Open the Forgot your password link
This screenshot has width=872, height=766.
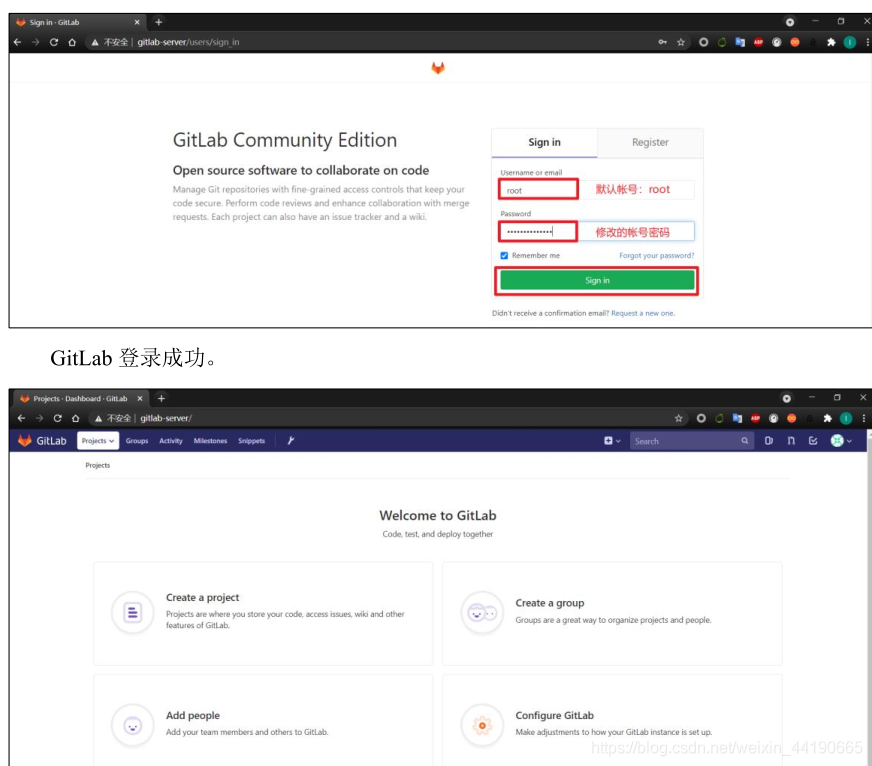click(x=656, y=255)
